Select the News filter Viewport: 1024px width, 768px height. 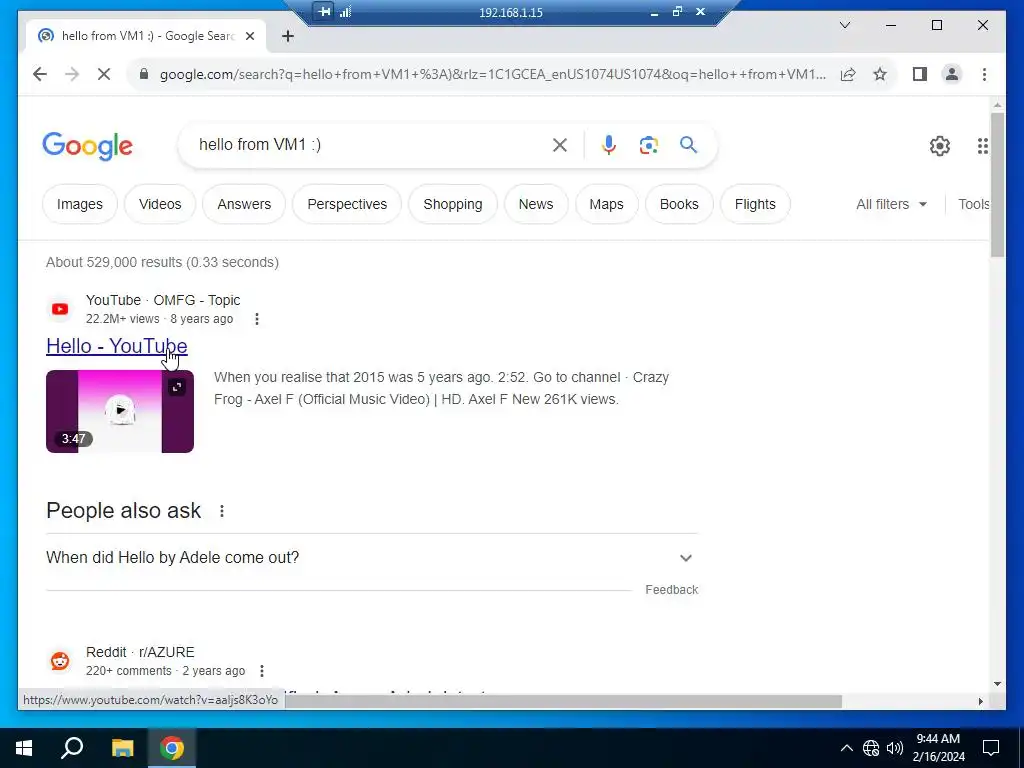[536, 204]
